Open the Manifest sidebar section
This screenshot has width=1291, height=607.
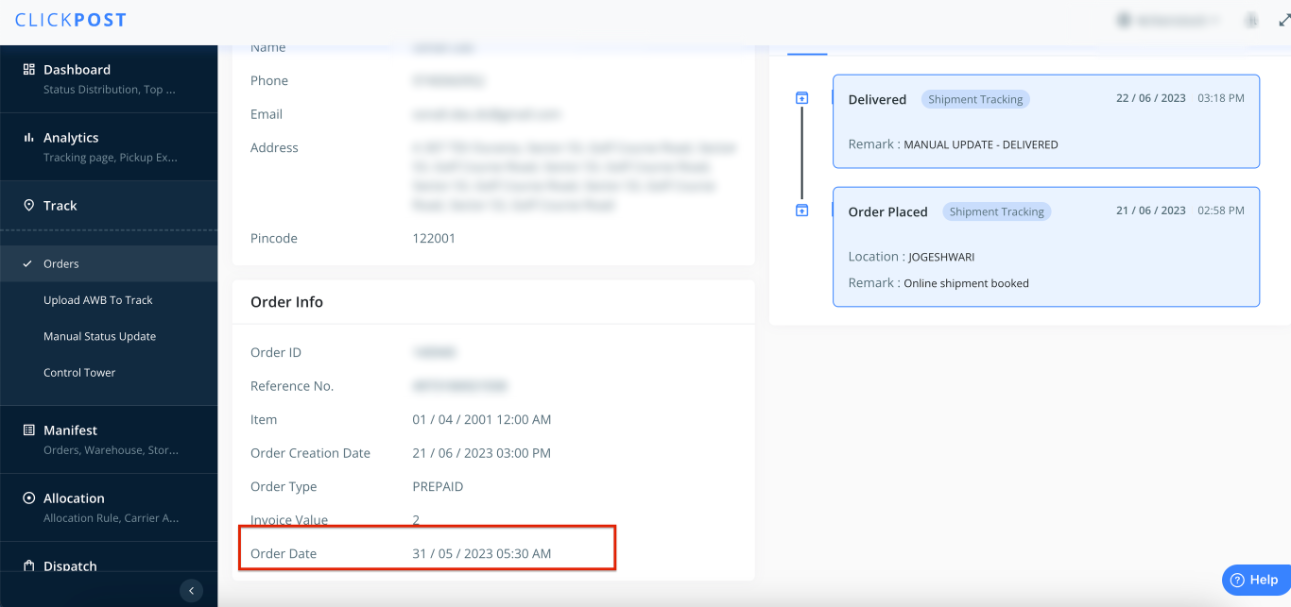[108, 439]
